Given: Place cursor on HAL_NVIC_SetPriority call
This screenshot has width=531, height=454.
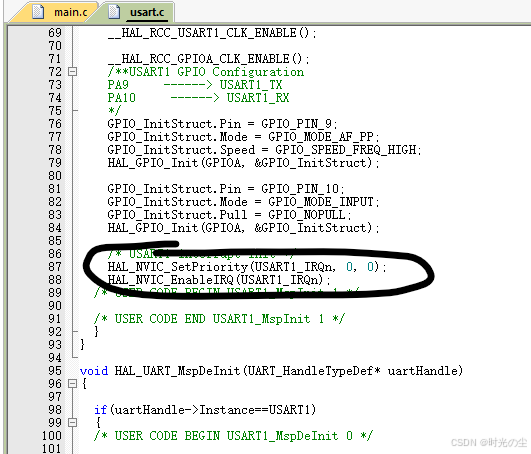Looking at the screenshot, I should pos(247,267).
